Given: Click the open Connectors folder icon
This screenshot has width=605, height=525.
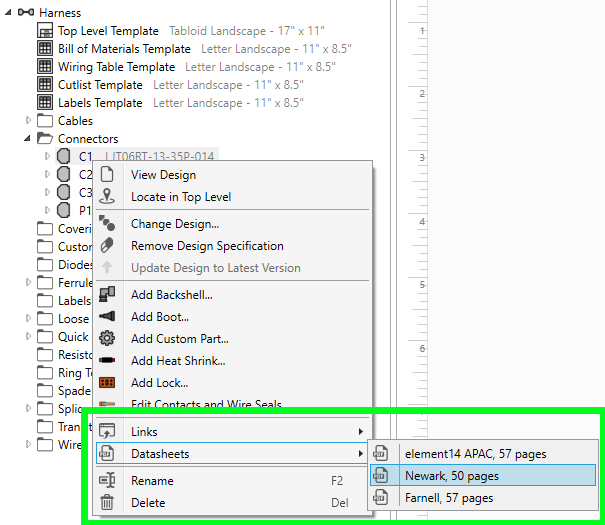Looking at the screenshot, I should tap(45, 138).
